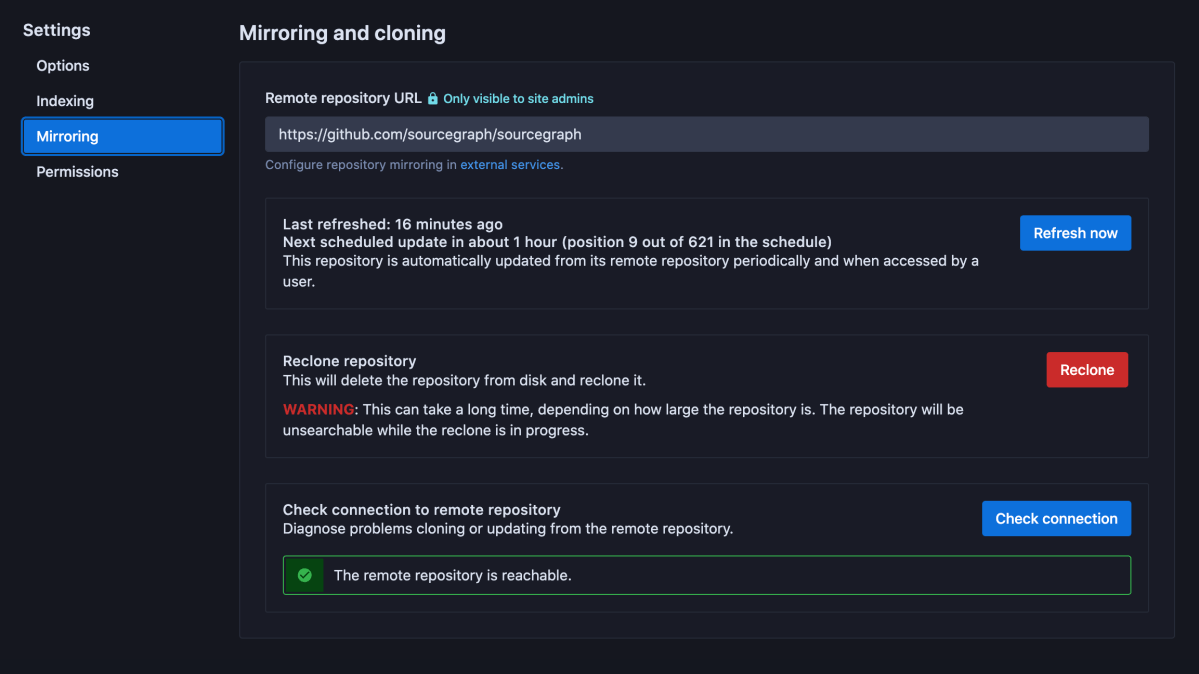
Task: Click the Settings sidebar heading
Action: (56, 30)
